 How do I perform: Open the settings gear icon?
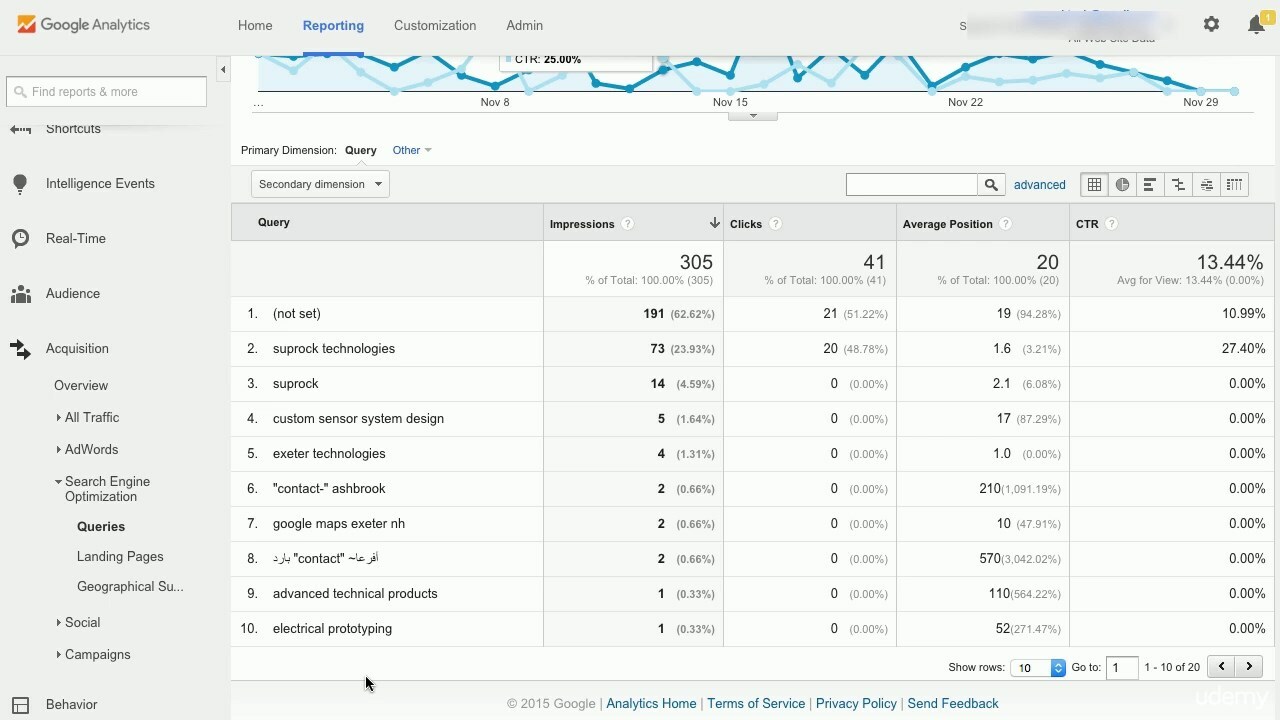click(x=1211, y=24)
